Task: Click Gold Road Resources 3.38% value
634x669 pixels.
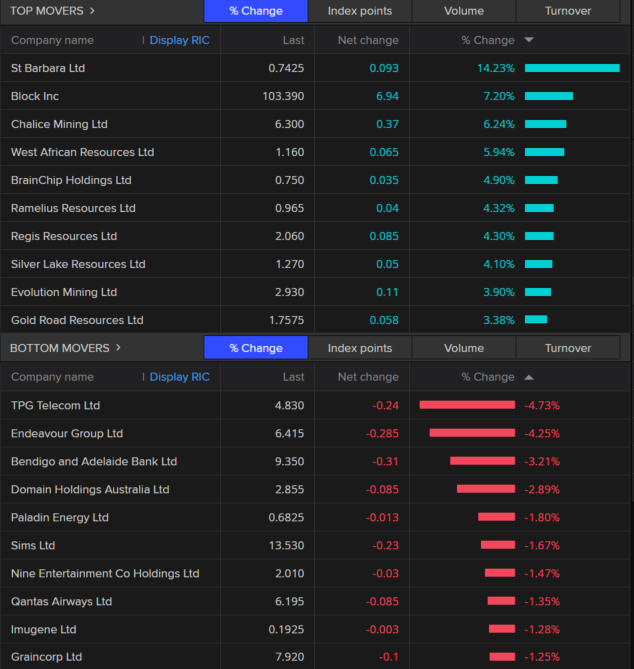Action: (x=499, y=320)
